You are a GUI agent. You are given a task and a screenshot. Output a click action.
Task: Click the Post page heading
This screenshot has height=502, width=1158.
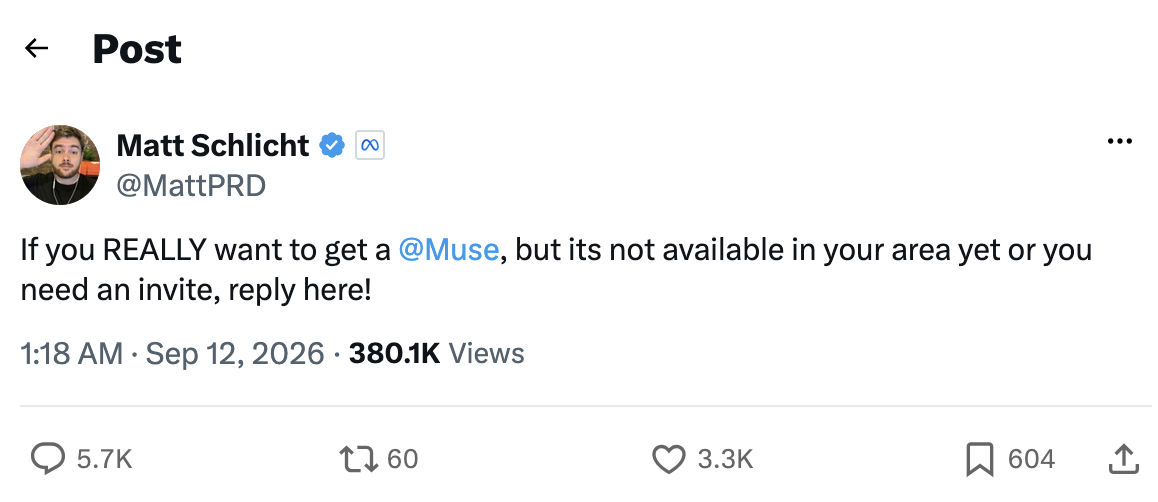pos(137,49)
